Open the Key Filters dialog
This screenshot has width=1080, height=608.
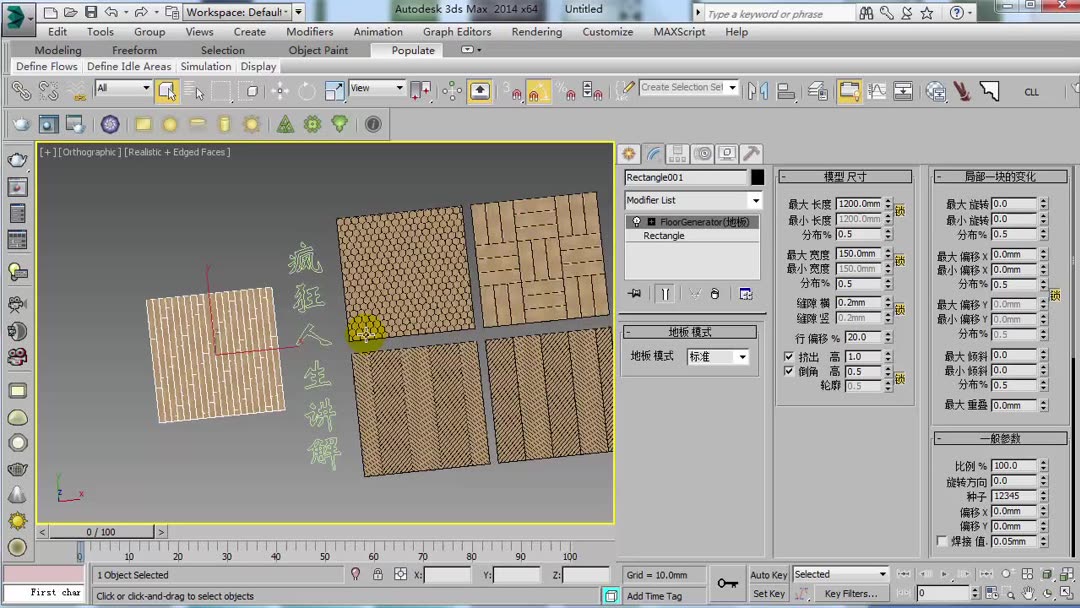point(851,592)
